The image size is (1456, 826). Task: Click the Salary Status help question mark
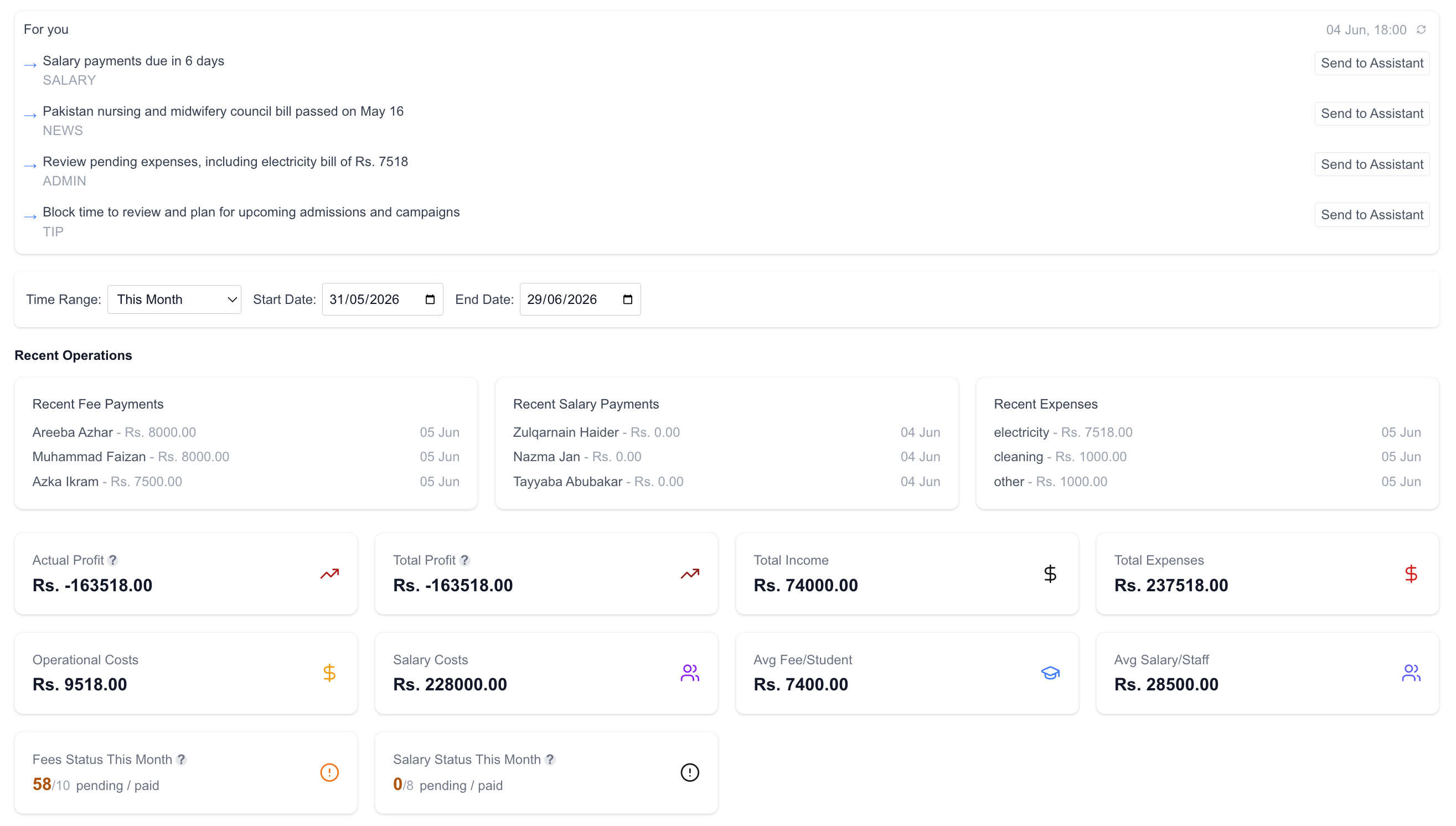pos(550,759)
